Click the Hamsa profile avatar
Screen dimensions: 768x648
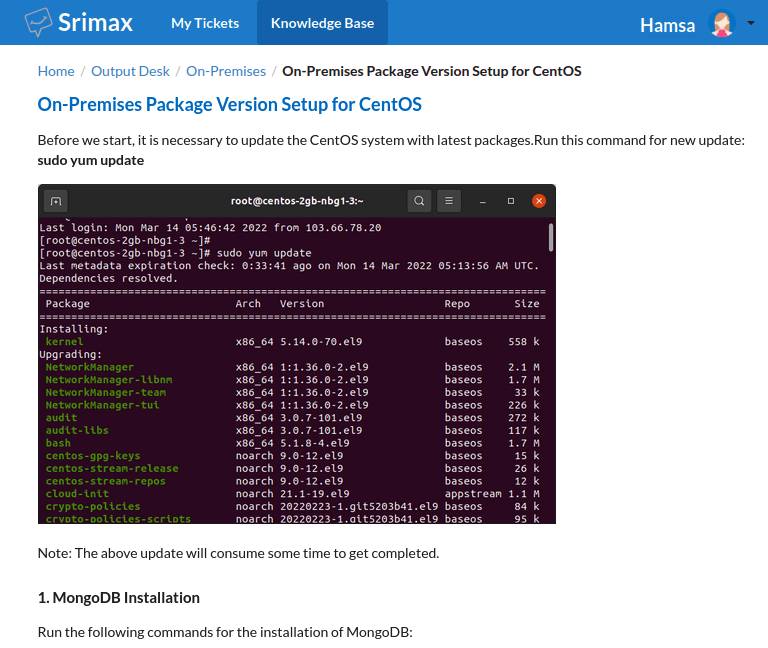721,24
